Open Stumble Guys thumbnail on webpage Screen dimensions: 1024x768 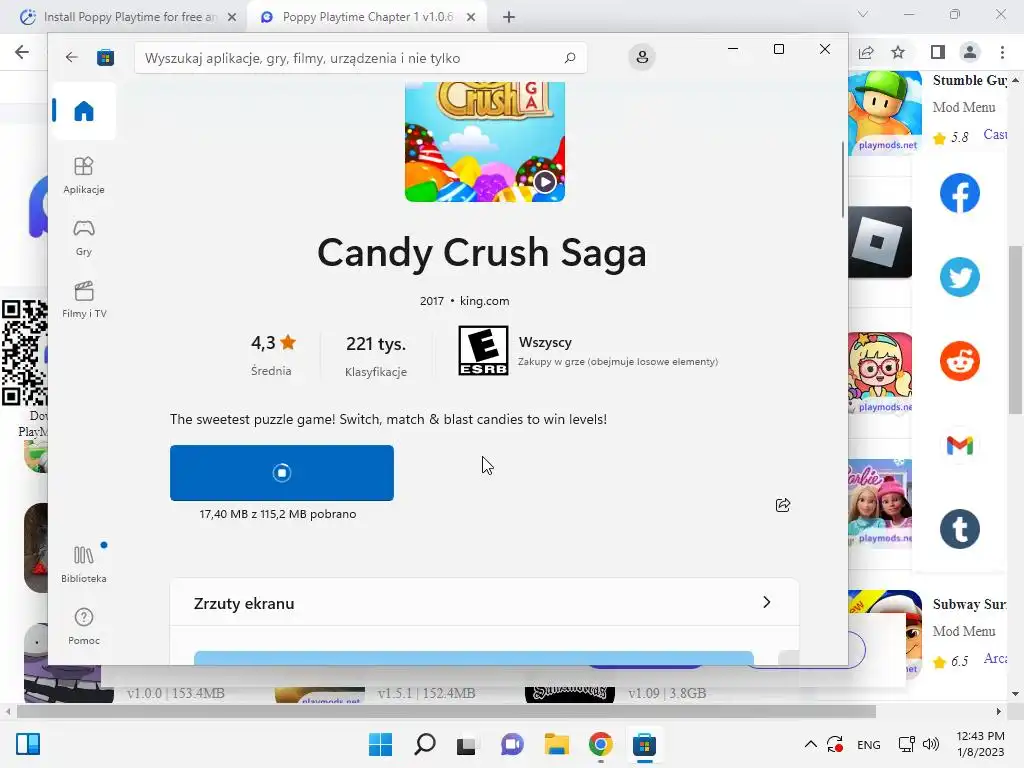(886, 113)
